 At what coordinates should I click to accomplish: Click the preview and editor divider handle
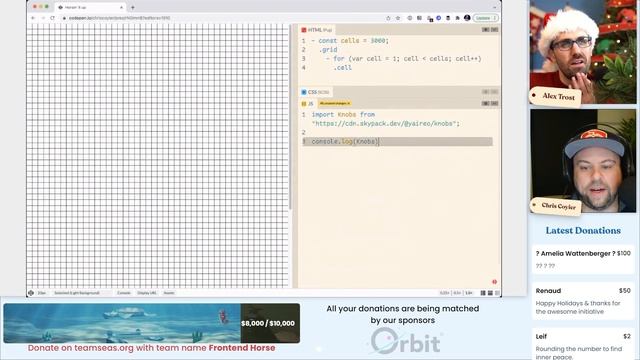pos(295,156)
